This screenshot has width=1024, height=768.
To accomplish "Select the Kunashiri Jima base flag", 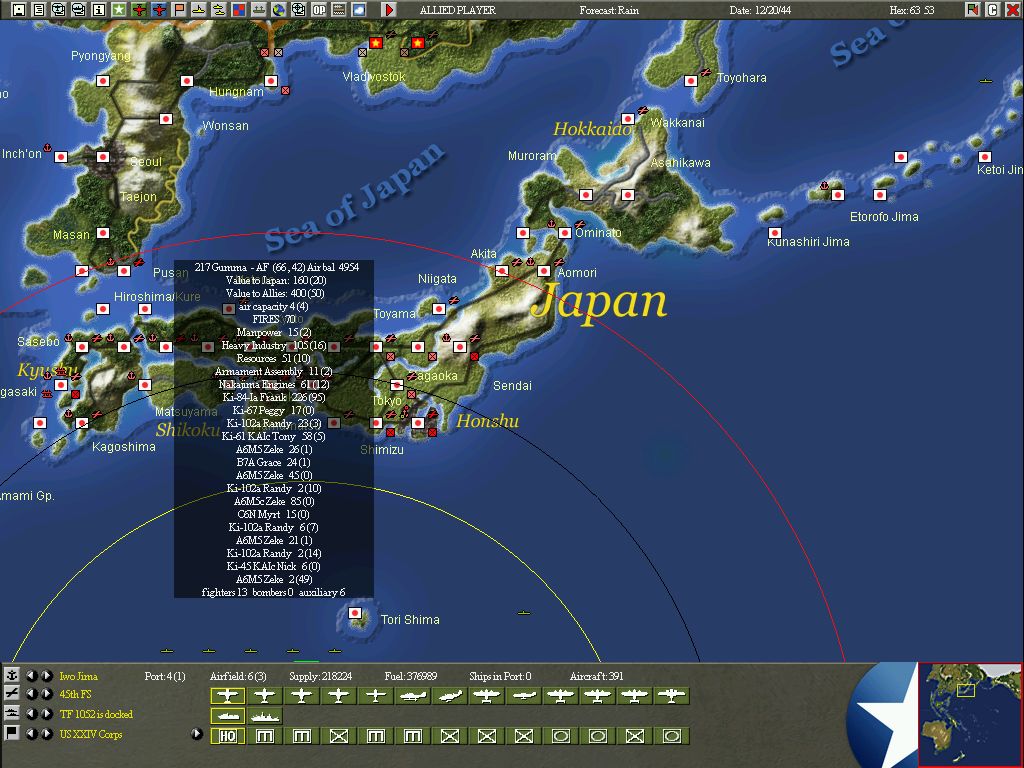I will 775,233.
